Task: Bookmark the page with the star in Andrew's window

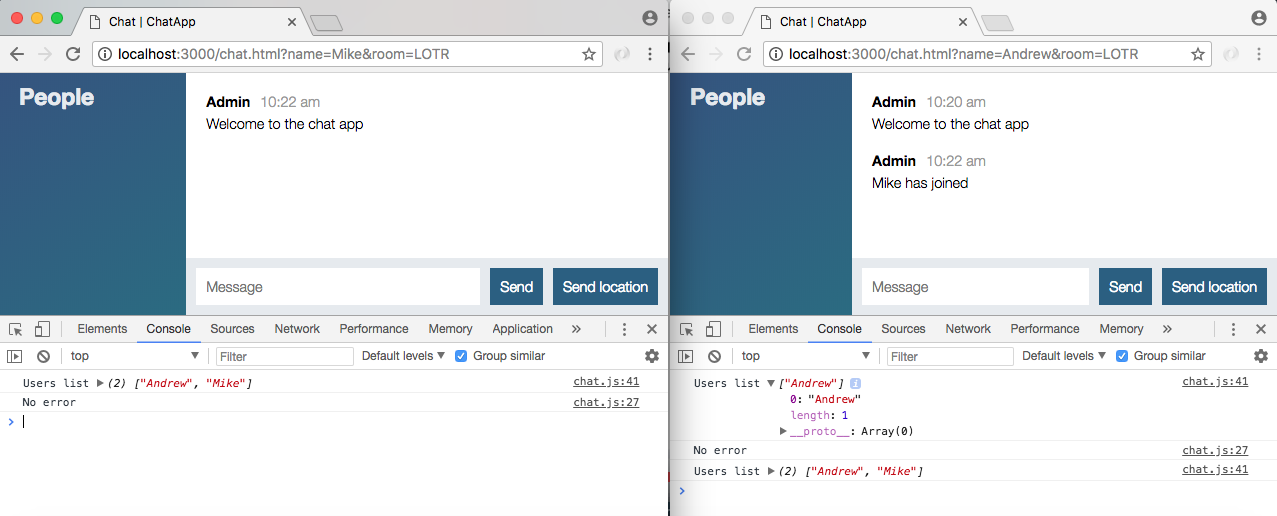Action: [x=1198, y=54]
